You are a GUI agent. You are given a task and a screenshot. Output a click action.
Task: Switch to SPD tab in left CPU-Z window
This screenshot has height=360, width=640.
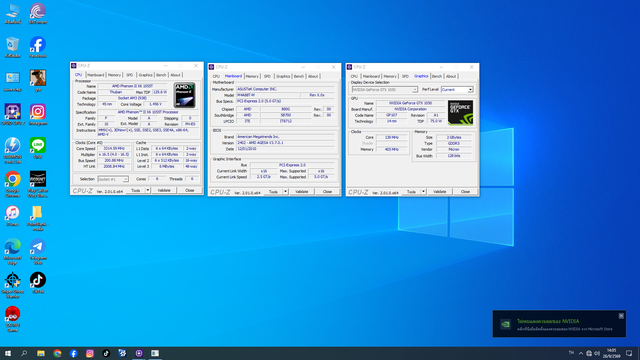point(129,75)
